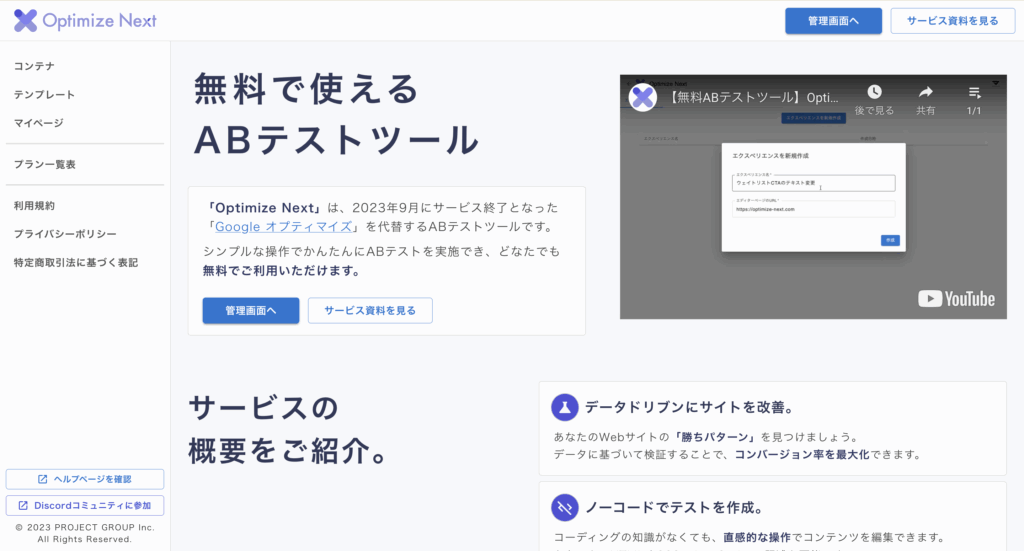
Task: Click the Optimize Next logo icon
Action: click(x=26, y=20)
